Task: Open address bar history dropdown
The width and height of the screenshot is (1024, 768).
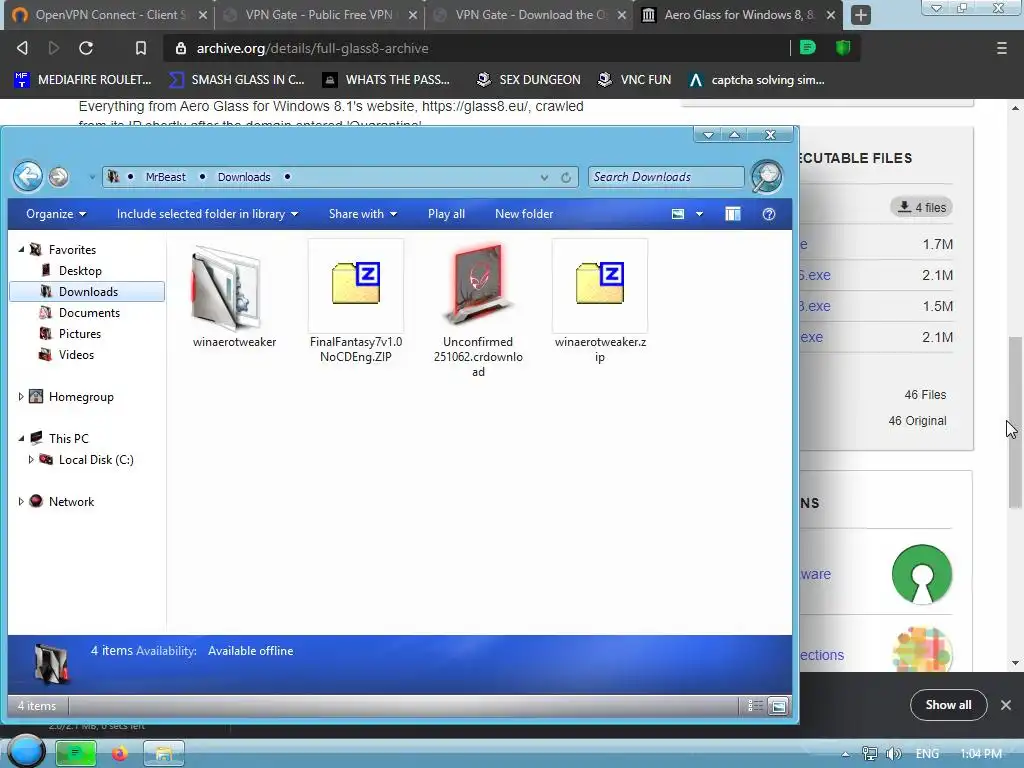Action: 544,177
